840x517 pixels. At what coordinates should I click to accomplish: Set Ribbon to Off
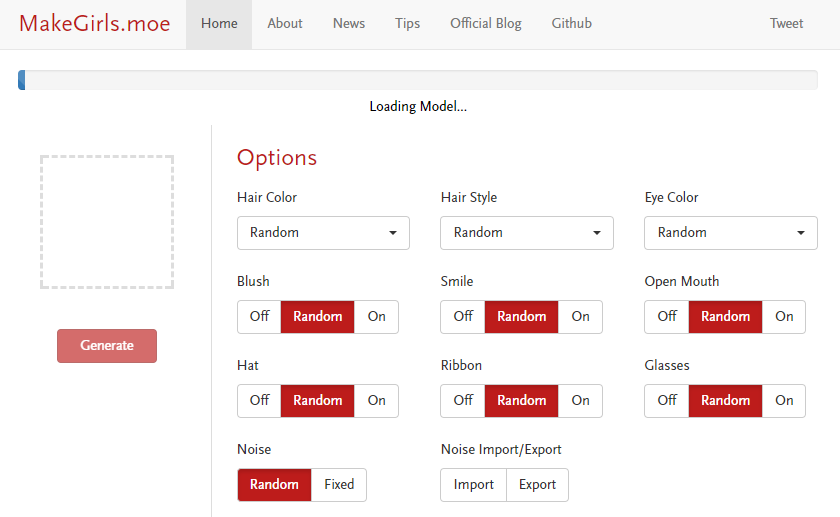pyautogui.click(x=463, y=401)
